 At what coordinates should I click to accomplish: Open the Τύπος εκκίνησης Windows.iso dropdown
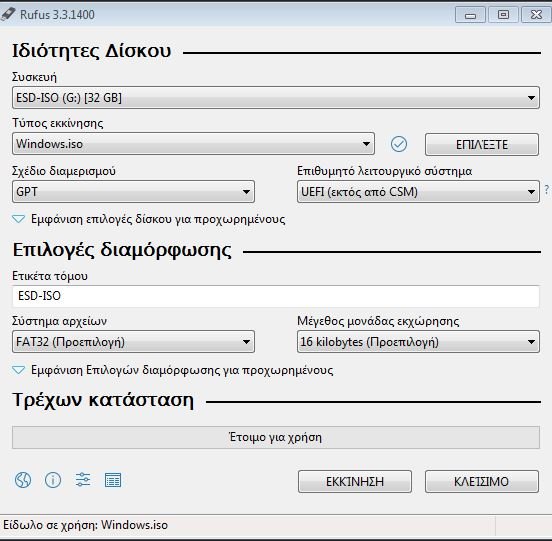pyautogui.click(x=193, y=144)
